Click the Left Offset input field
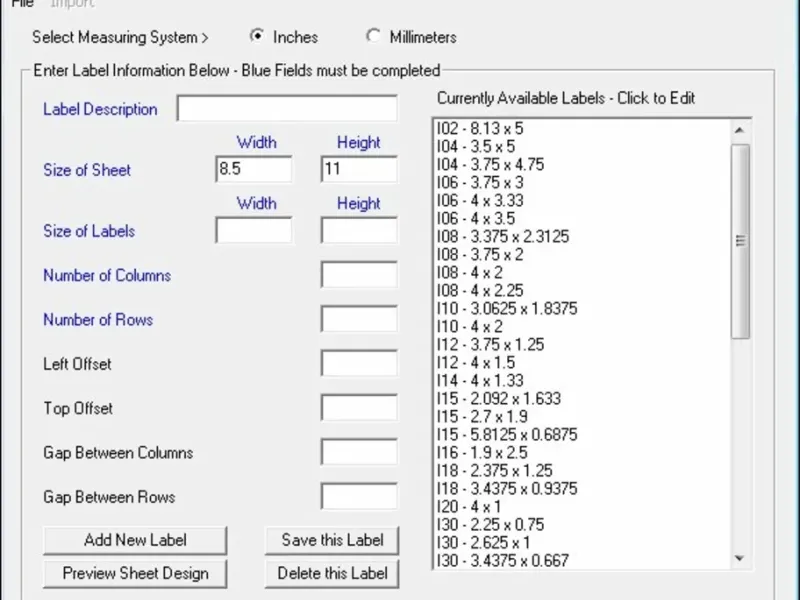The width and height of the screenshot is (800, 600). point(358,364)
